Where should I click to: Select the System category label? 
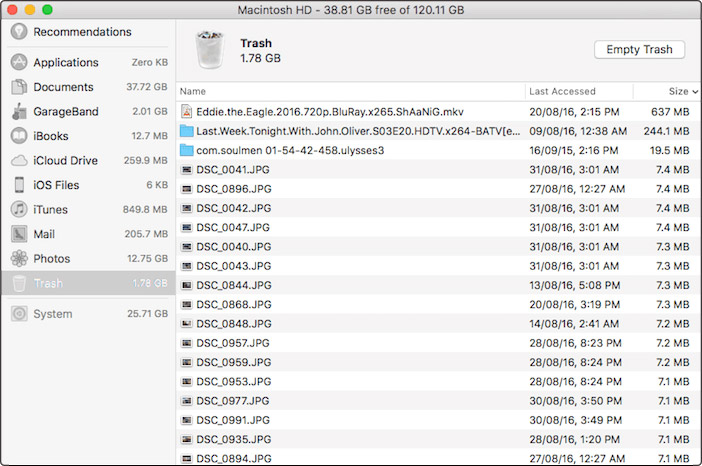53,314
